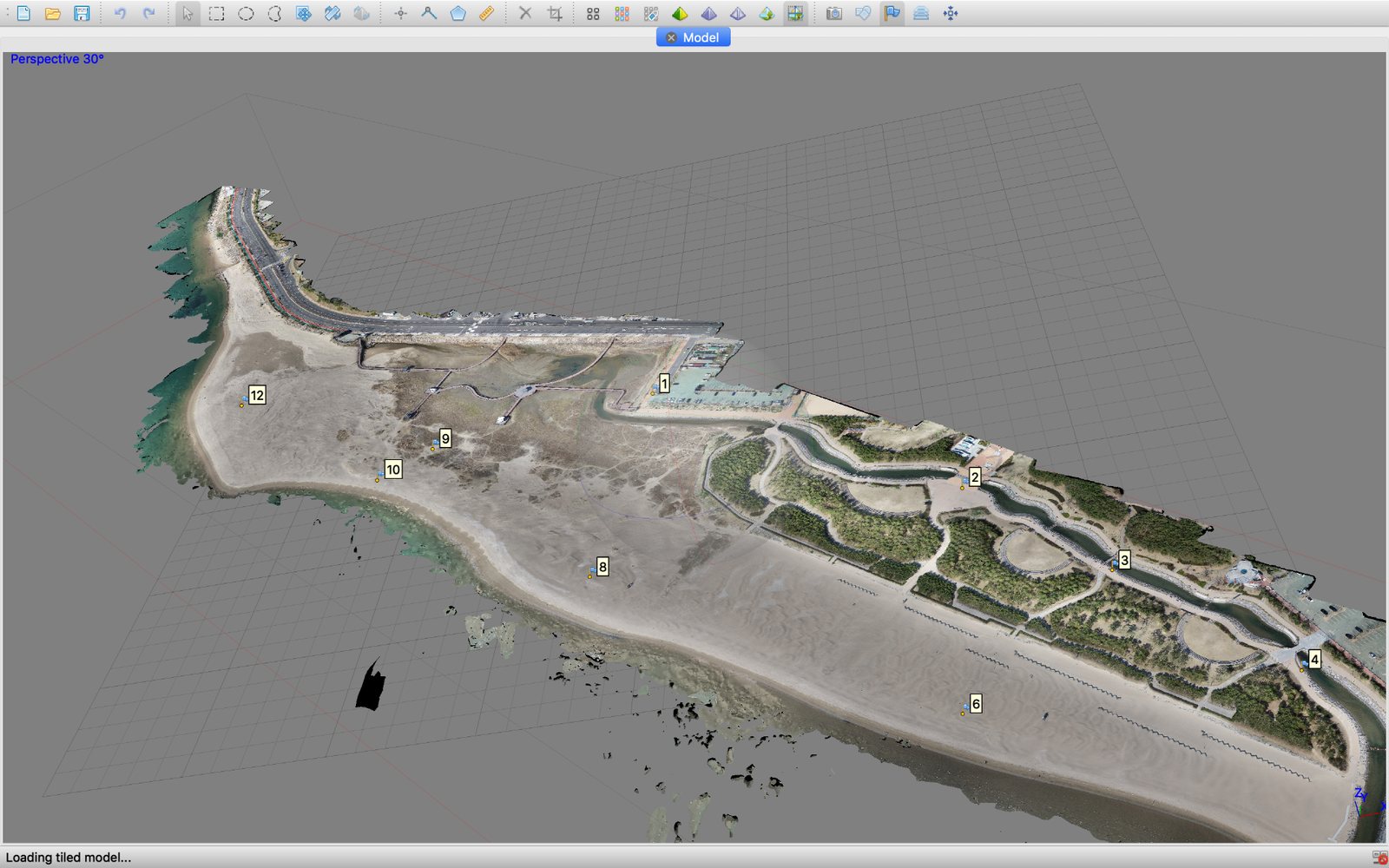Toggle Show Markers flag button
Screen dimensions: 1389x868
(892, 13)
